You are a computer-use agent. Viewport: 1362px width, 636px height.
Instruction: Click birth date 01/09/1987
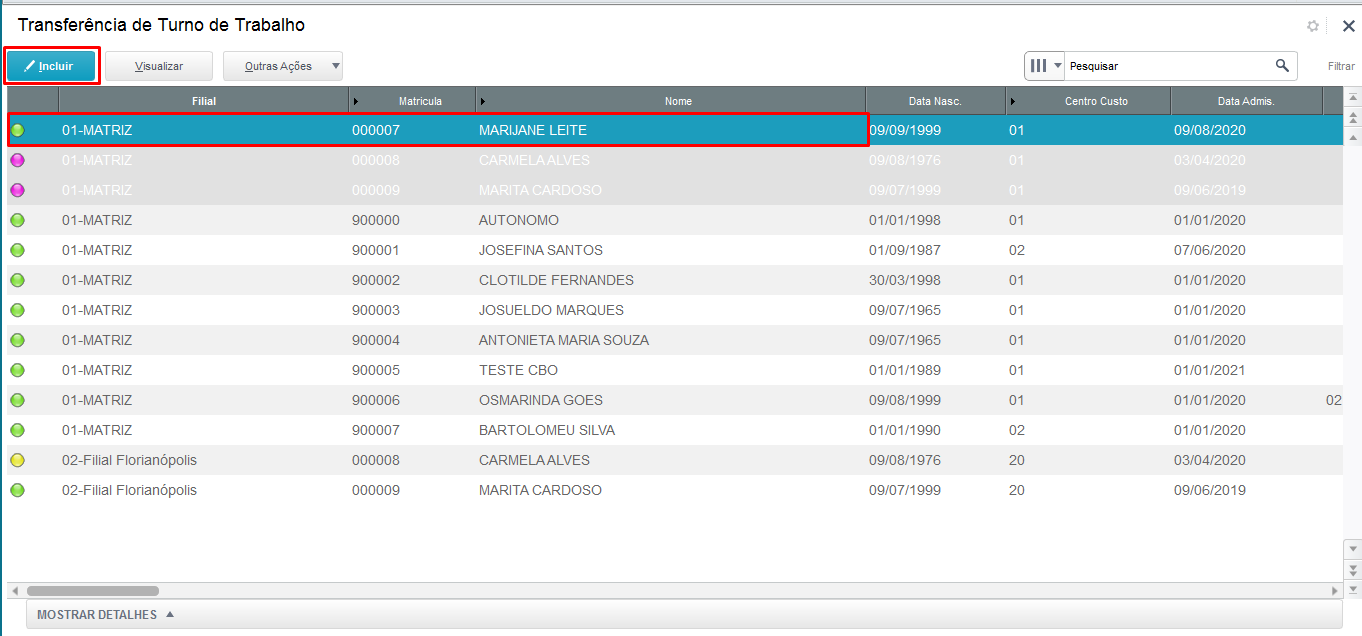coord(905,250)
